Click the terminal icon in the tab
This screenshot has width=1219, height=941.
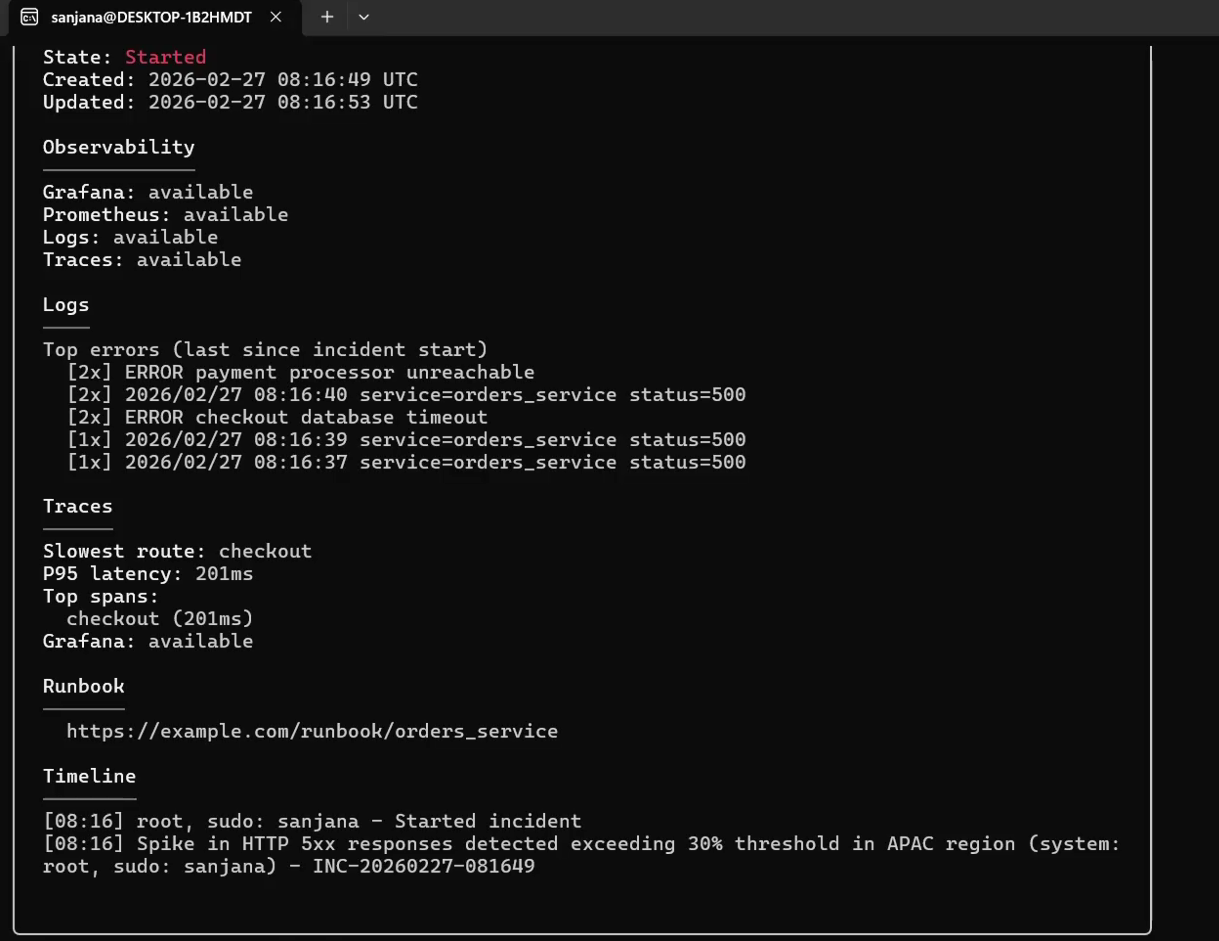(x=29, y=17)
